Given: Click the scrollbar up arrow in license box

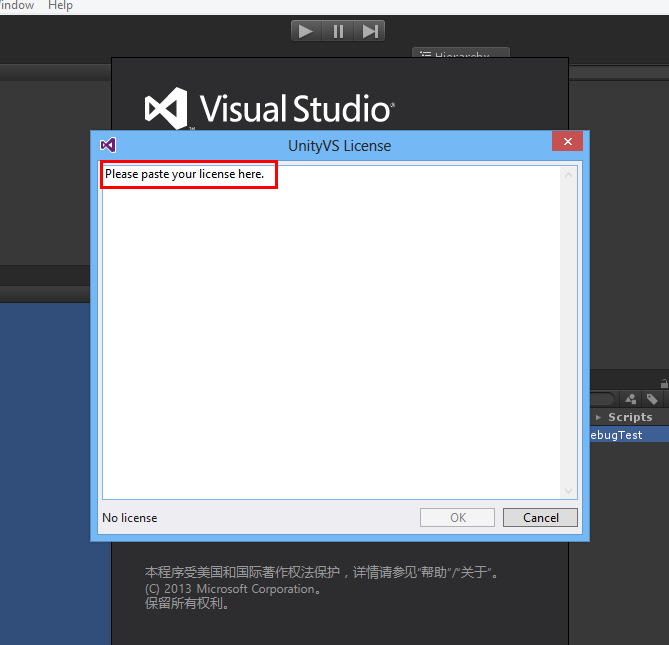Looking at the screenshot, I should (x=568, y=175).
